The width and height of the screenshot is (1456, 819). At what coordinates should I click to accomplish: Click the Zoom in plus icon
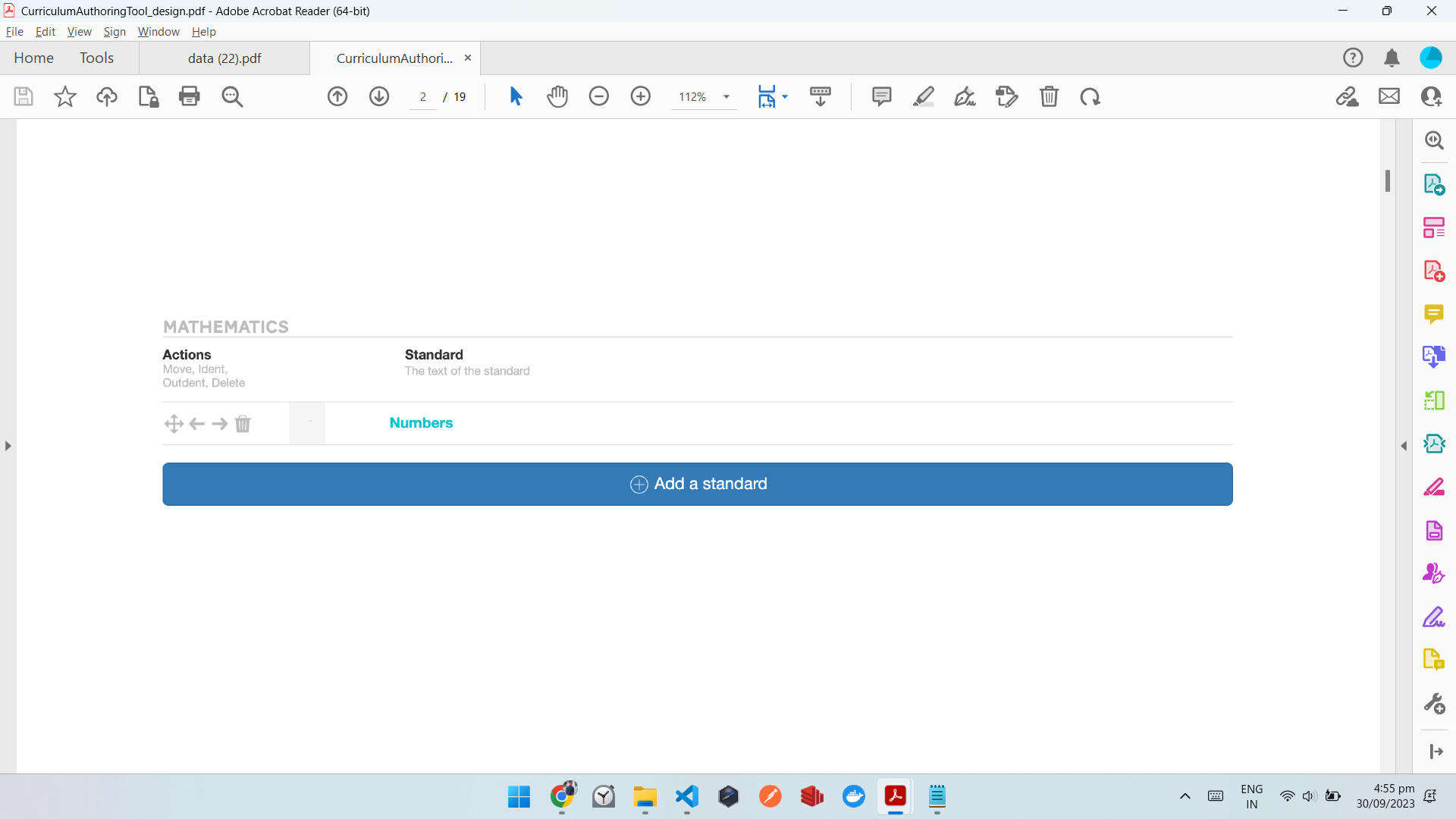[641, 96]
